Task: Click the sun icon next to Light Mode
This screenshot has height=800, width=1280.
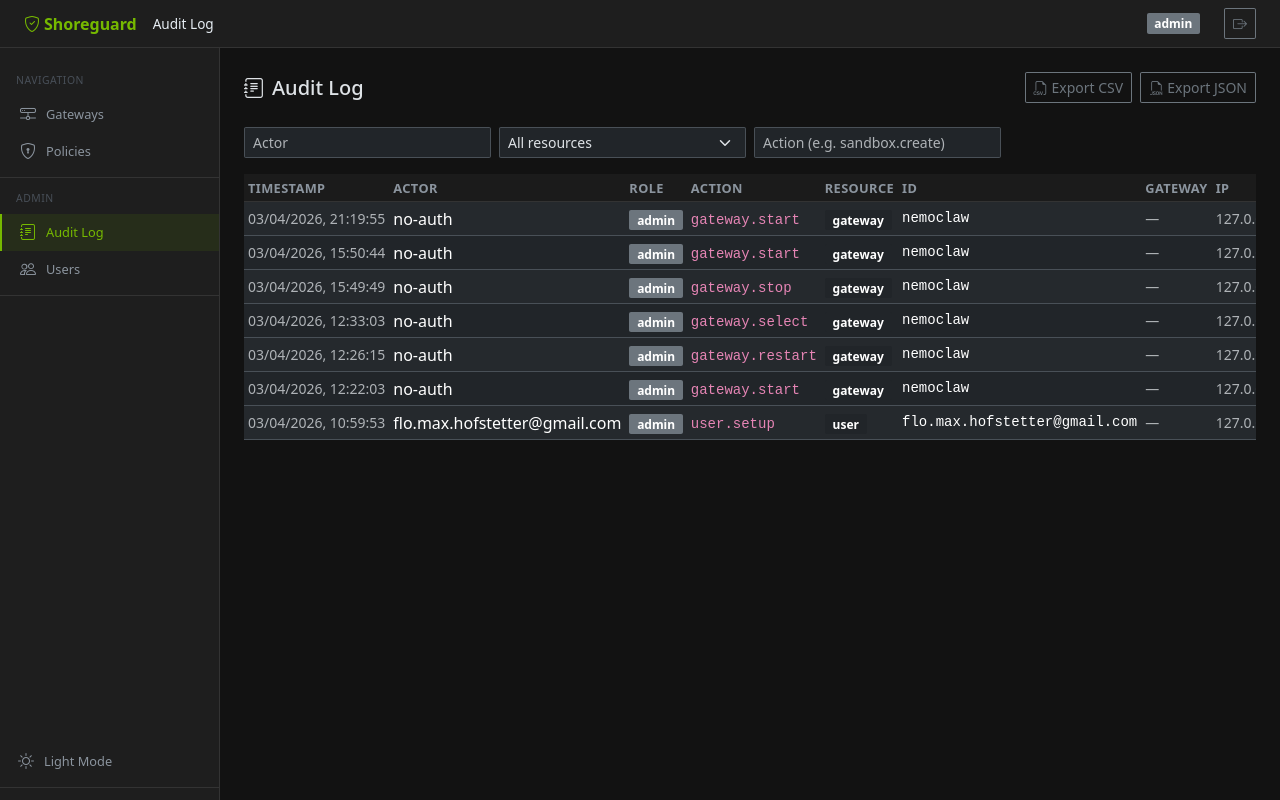Action: (x=25, y=761)
